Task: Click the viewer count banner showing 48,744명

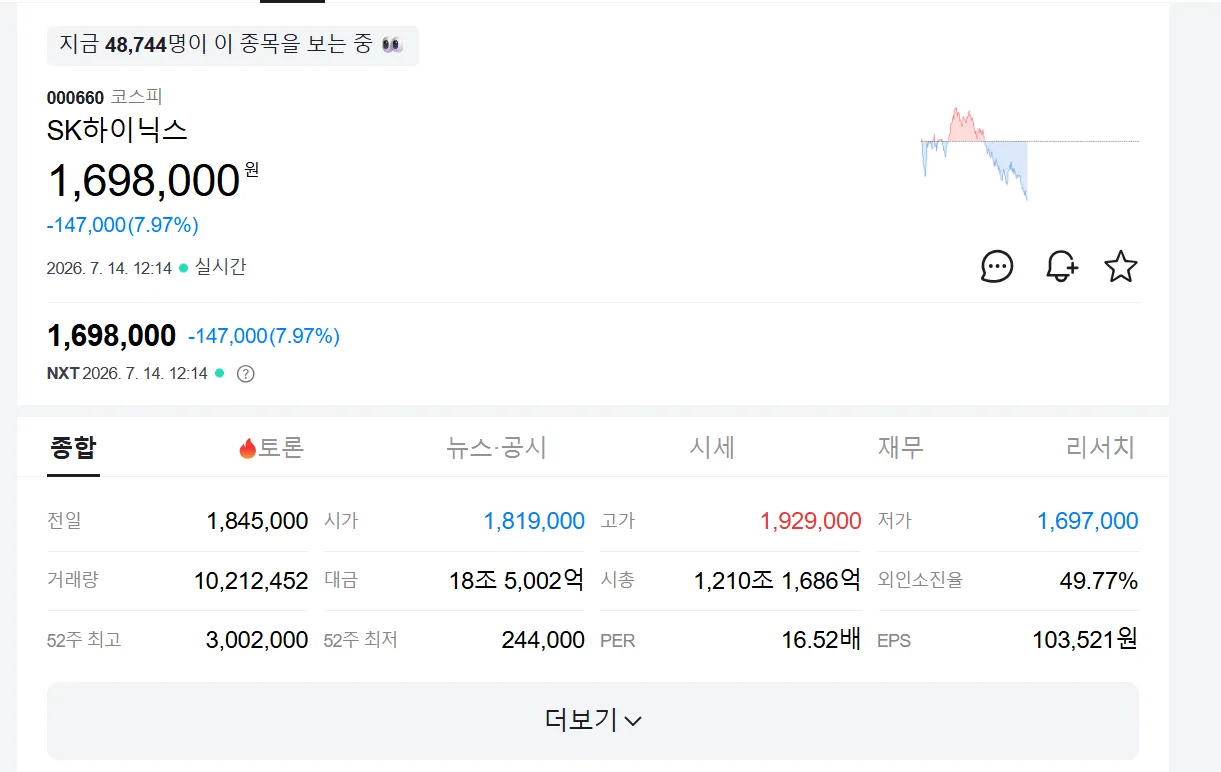Action: pos(233,45)
